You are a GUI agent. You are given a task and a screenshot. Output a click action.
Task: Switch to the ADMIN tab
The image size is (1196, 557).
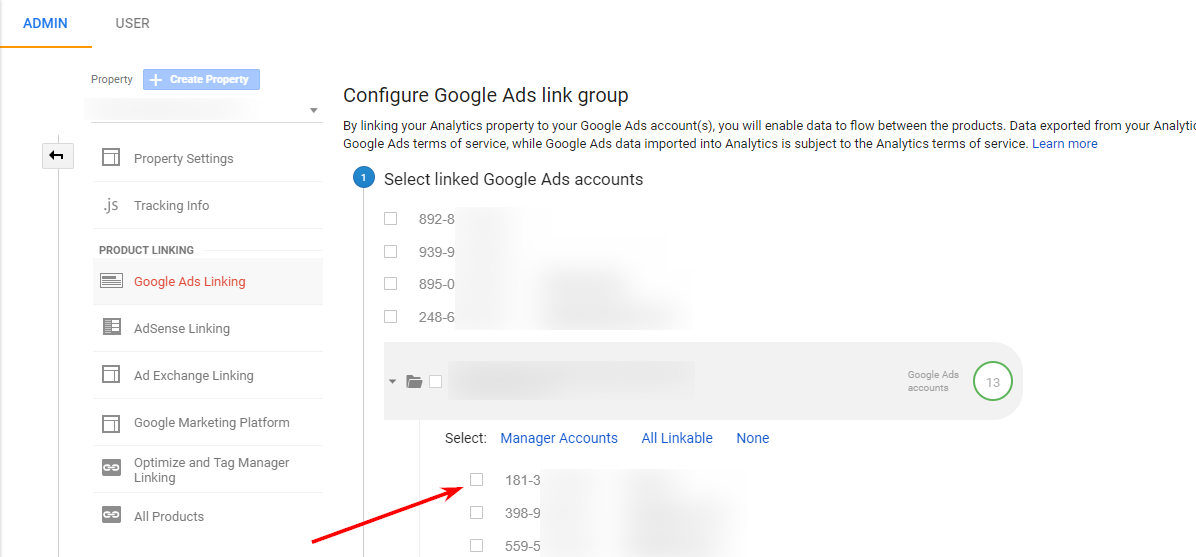pos(45,24)
